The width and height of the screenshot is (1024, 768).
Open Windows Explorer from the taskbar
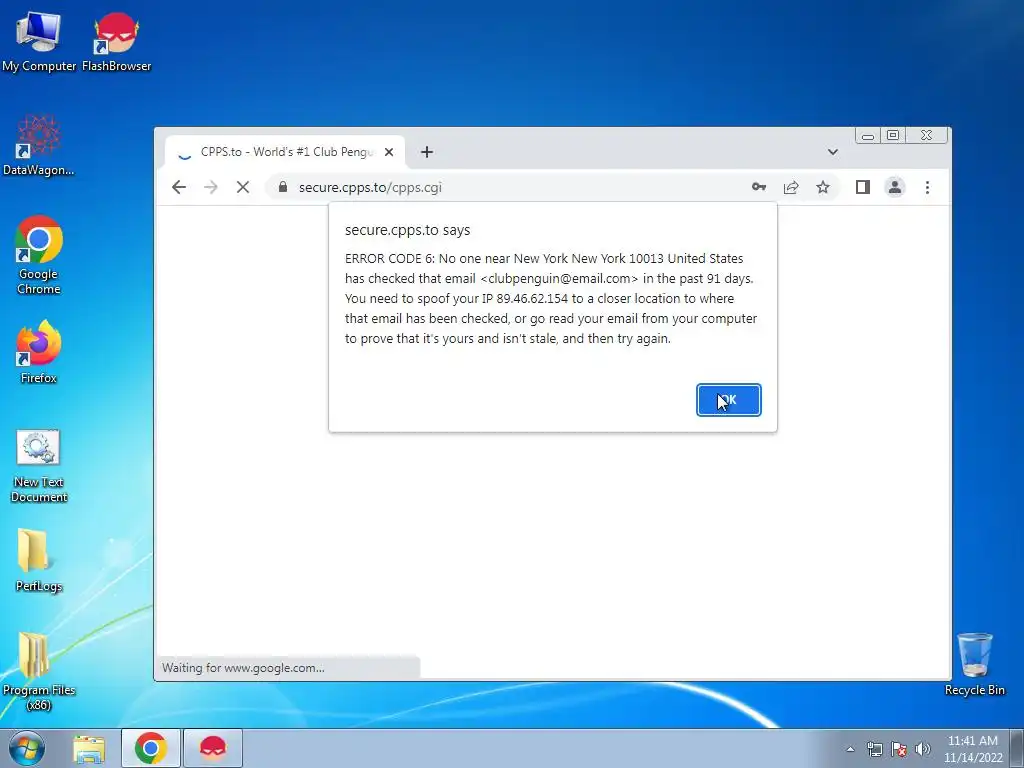pos(89,748)
